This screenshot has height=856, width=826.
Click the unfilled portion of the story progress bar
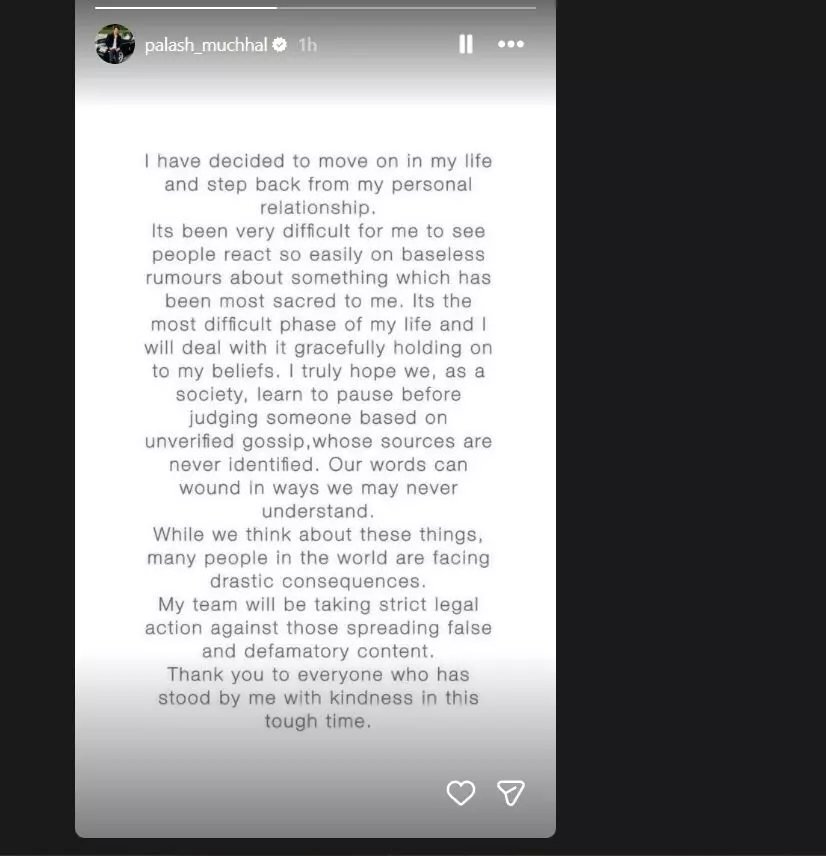click(407, 8)
